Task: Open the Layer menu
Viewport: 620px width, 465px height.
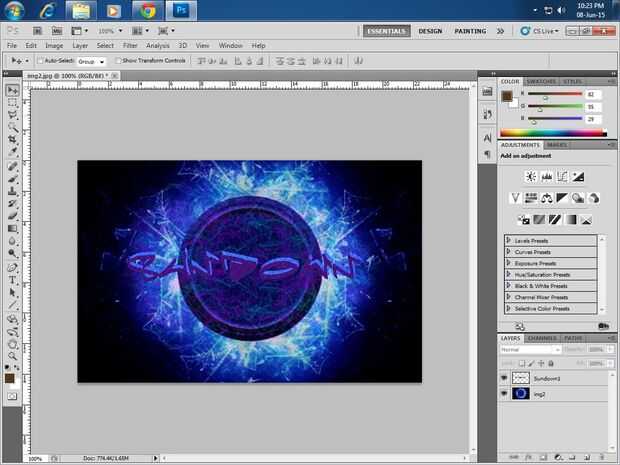Action: click(x=80, y=45)
